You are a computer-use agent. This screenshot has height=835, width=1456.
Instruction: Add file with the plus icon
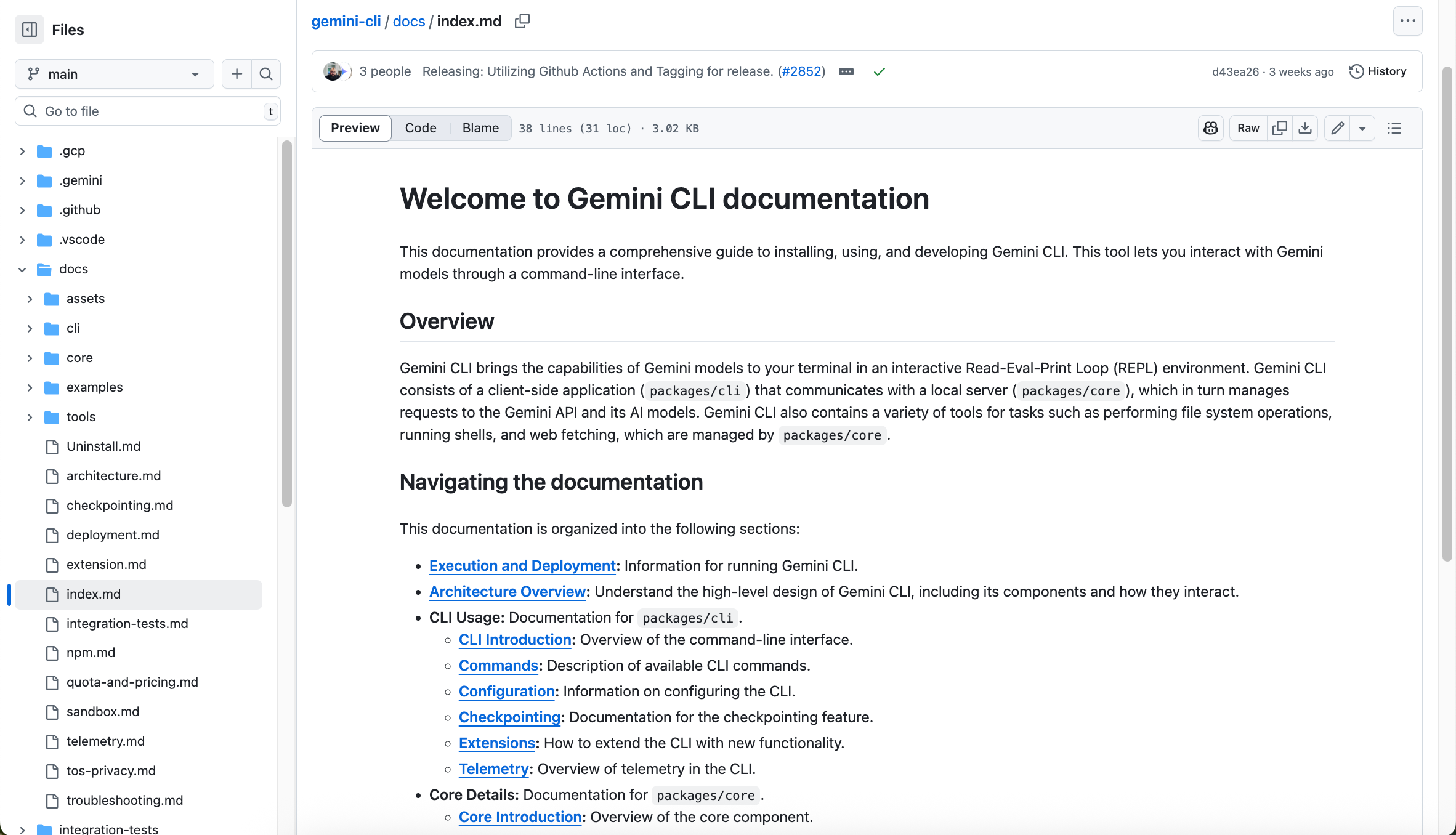237,74
